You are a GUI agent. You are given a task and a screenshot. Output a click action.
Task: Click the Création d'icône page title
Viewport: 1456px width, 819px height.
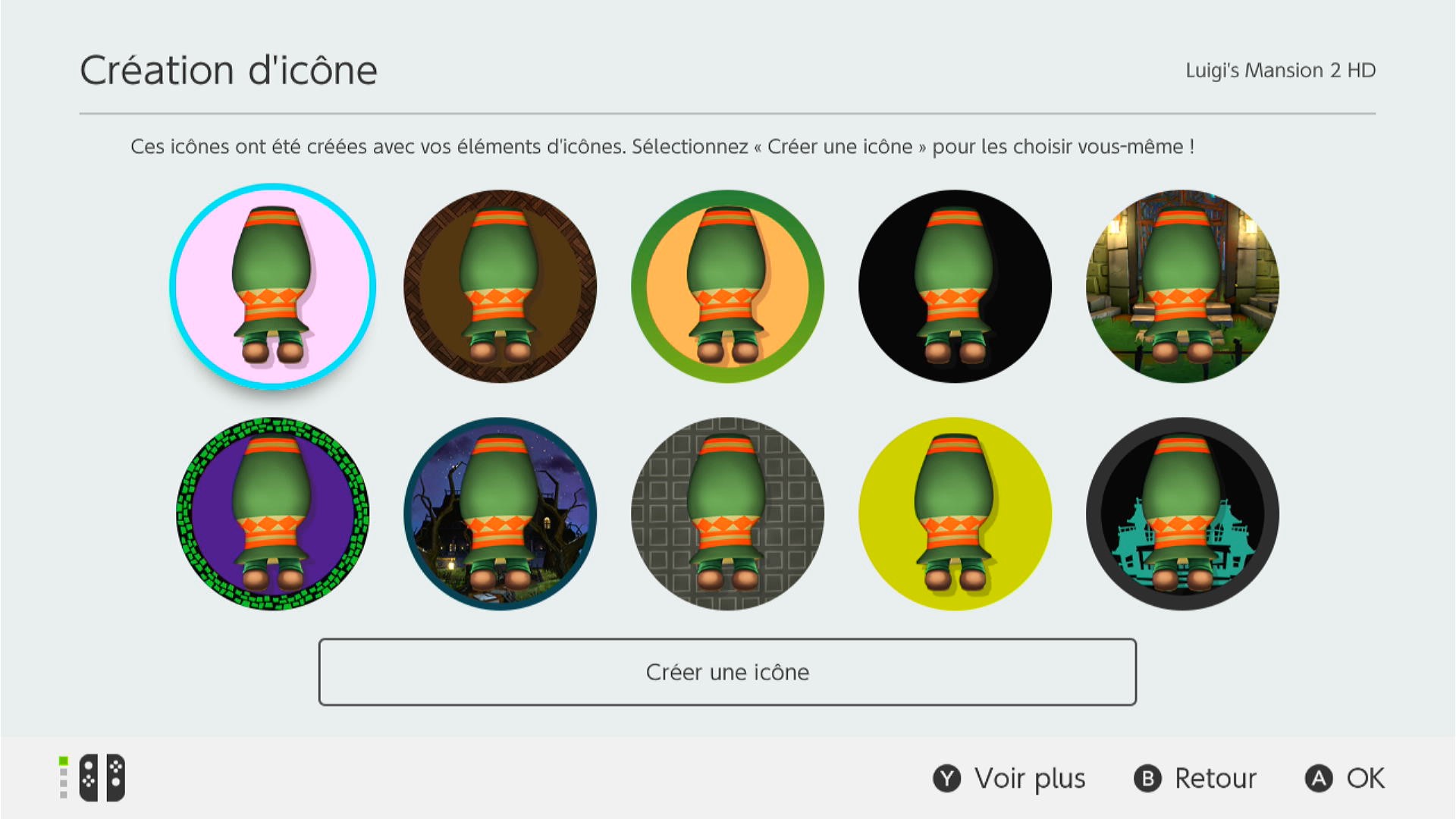228,71
